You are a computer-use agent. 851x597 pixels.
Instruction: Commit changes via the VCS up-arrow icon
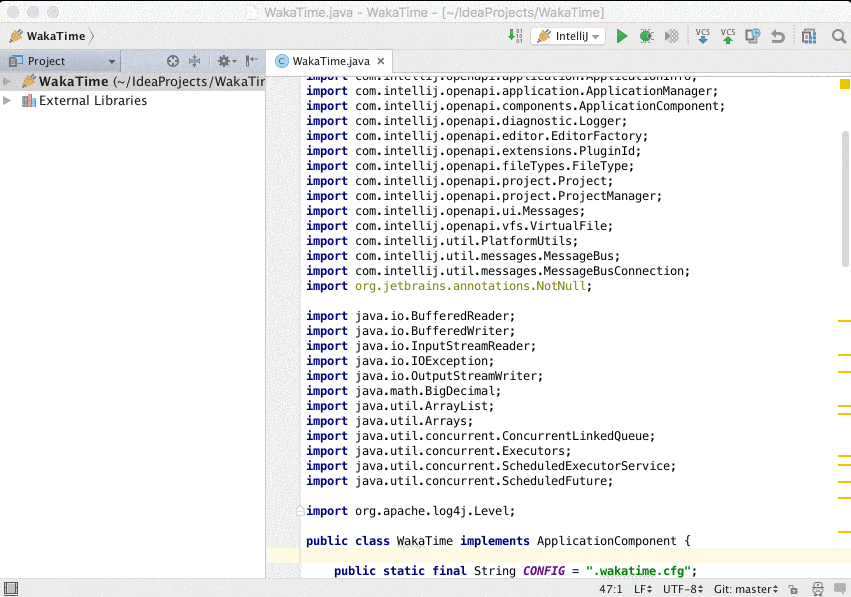tap(727, 36)
